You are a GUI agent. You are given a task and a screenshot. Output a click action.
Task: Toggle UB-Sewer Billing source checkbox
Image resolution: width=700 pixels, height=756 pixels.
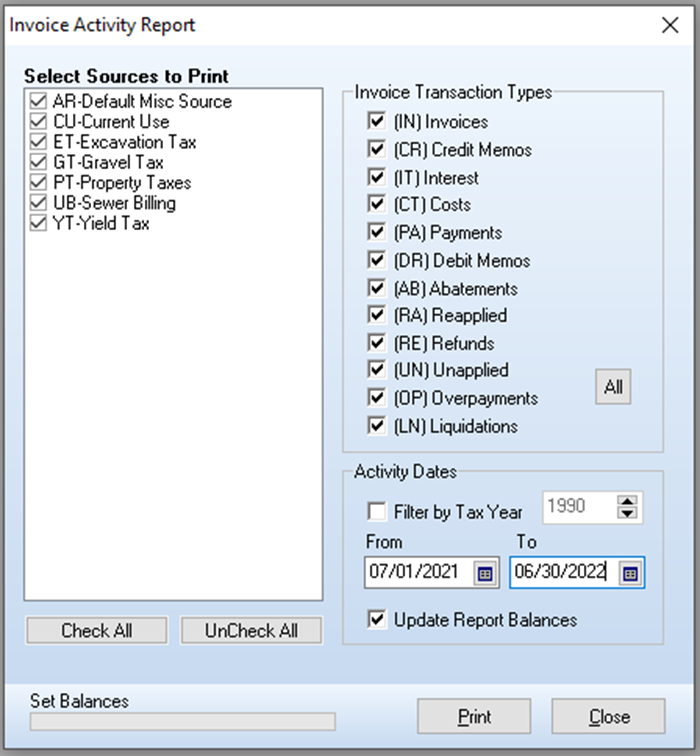(38, 203)
